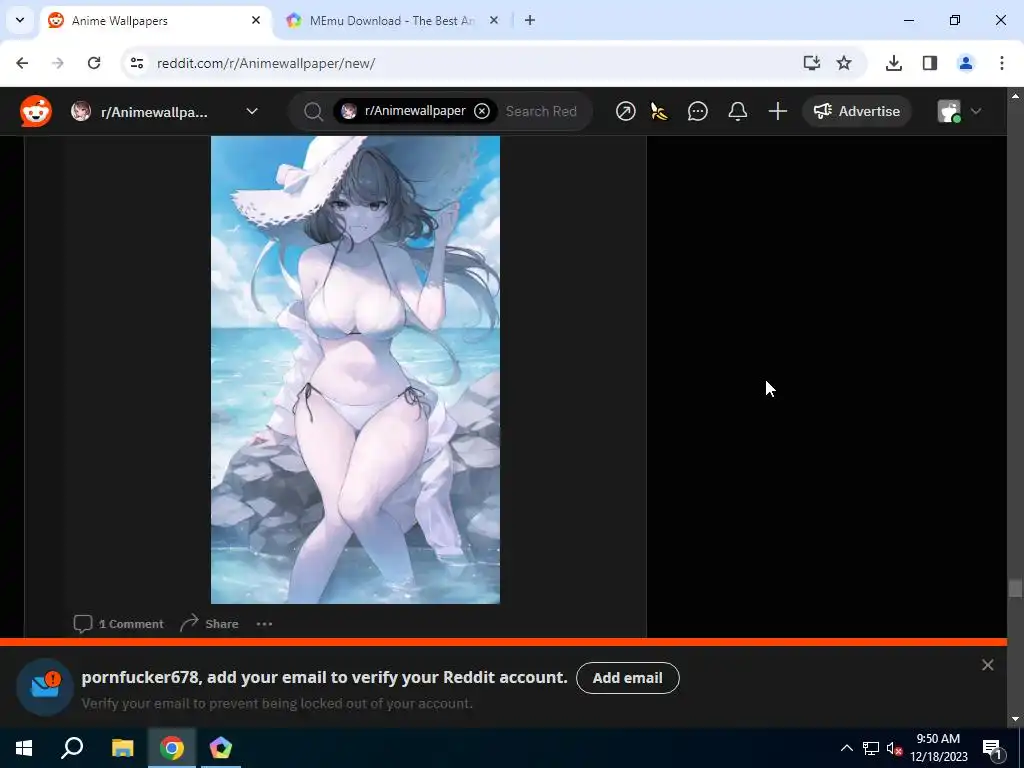Toggle the Chrome side panel

930,63
